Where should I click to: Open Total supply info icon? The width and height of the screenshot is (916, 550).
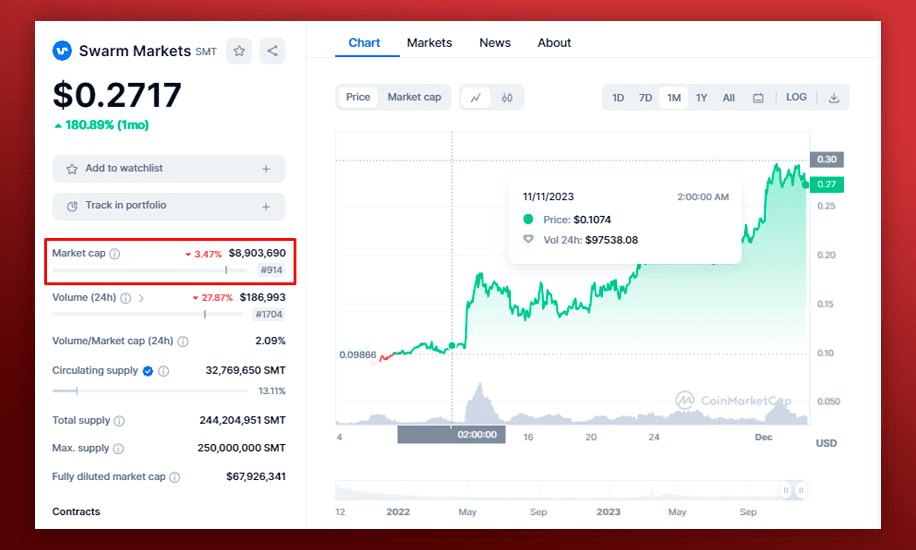point(119,421)
